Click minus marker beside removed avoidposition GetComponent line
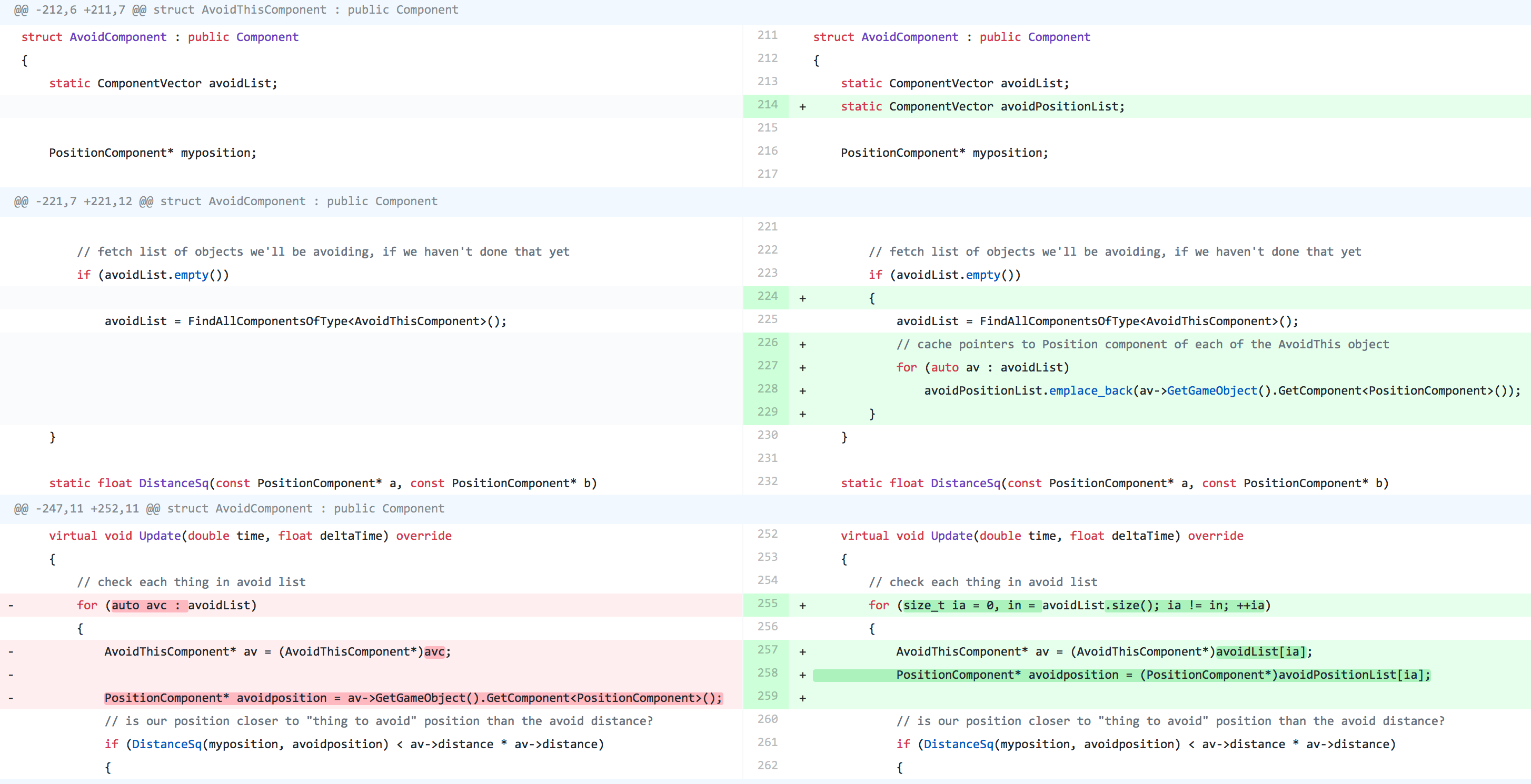This screenshot has width=1531, height=784. (11, 698)
